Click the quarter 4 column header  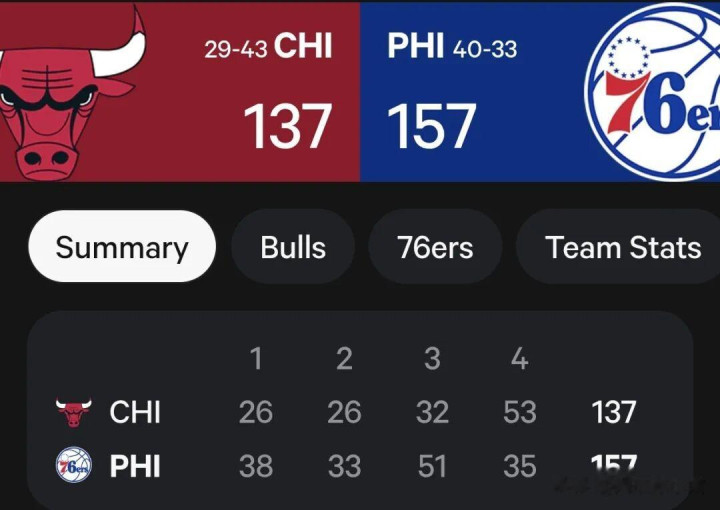pyautogui.click(x=519, y=359)
